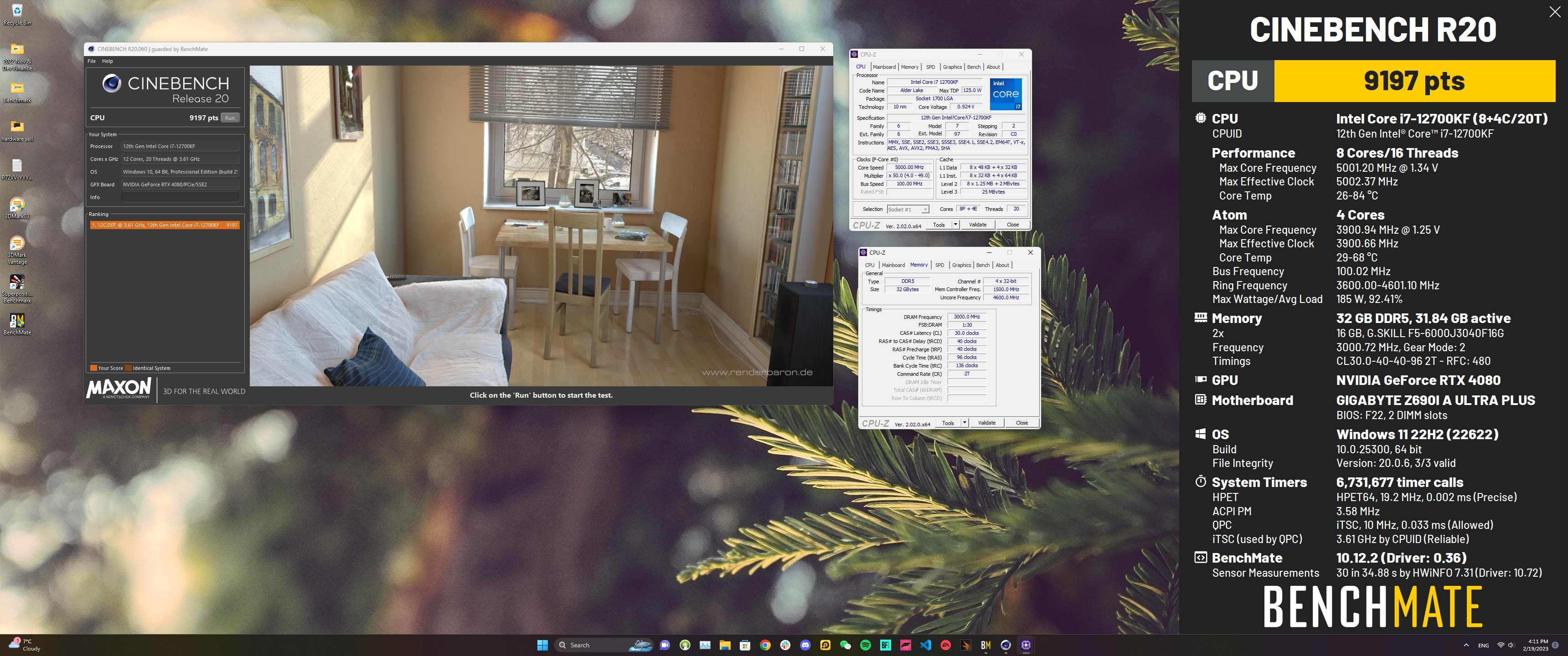Open the P72VV-YYY text file on desktop
Viewport: 1568px width, 656px height.
(x=17, y=169)
